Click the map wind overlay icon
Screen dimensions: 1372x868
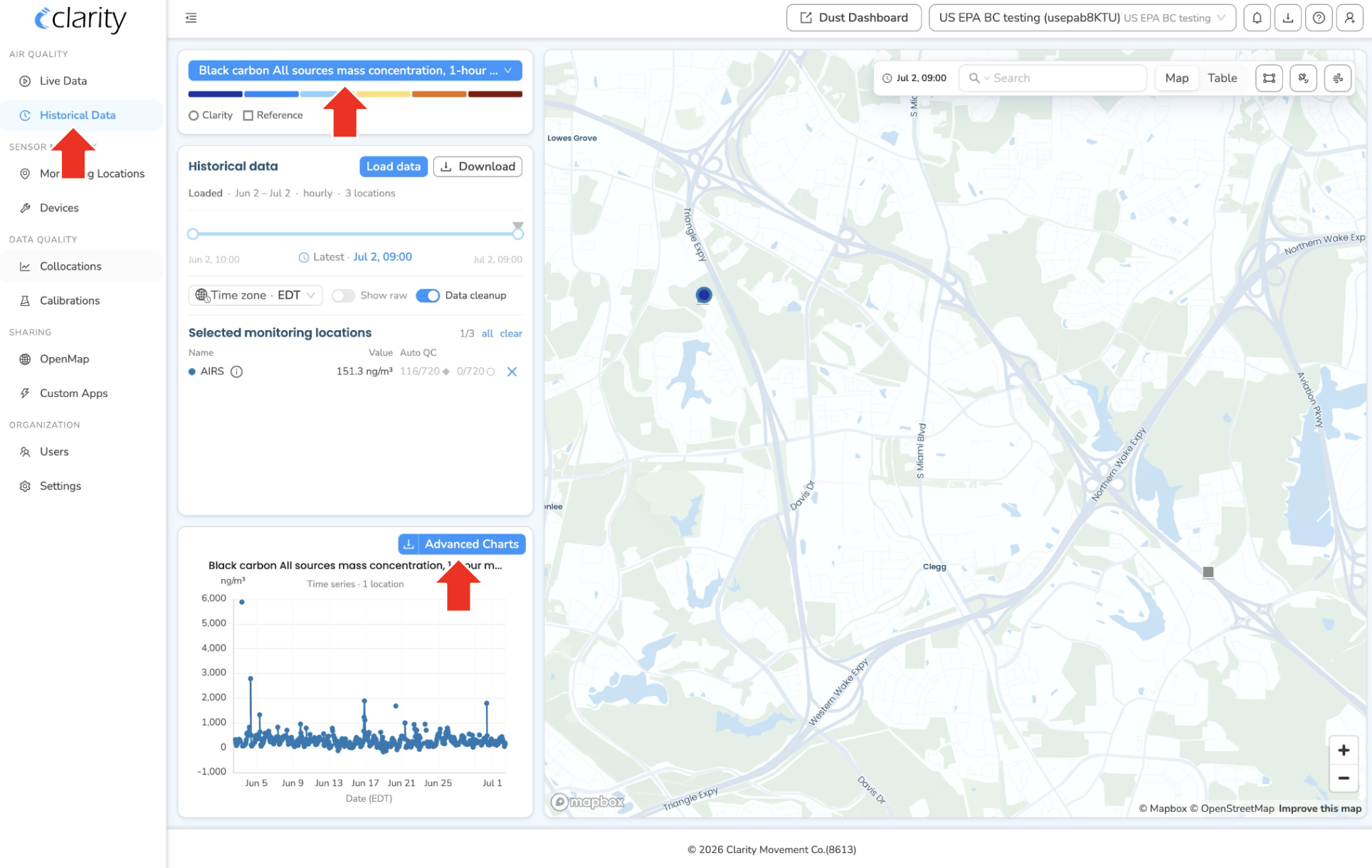(x=1338, y=78)
